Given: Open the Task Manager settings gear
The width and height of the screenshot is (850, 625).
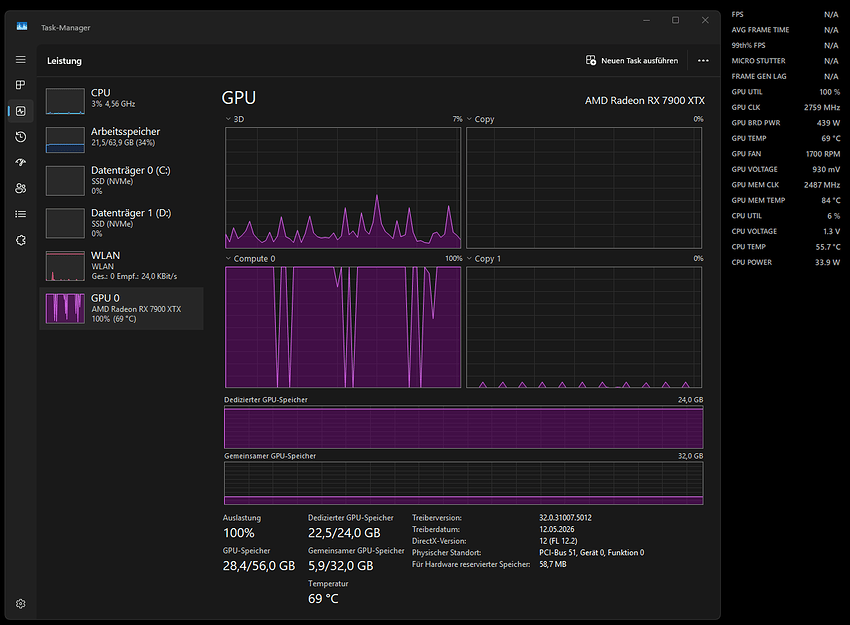Looking at the screenshot, I should coord(21,603).
